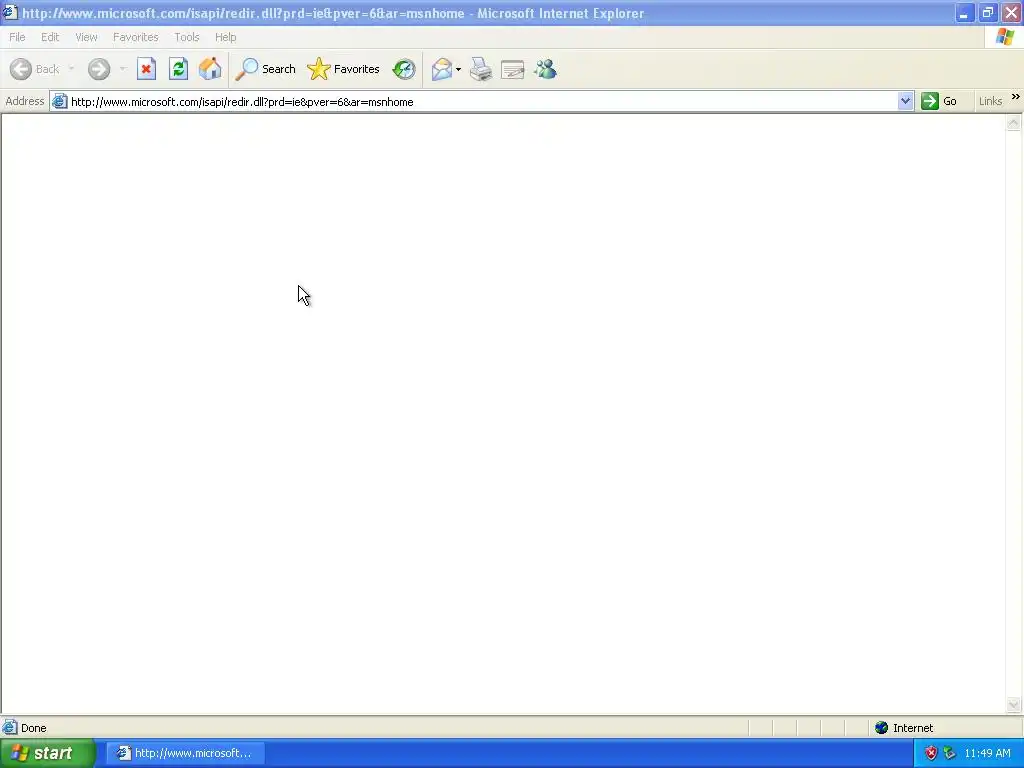This screenshot has width=1024, height=768.
Task: Click the Mail envelope icon
Action: pyautogui.click(x=442, y=69)
